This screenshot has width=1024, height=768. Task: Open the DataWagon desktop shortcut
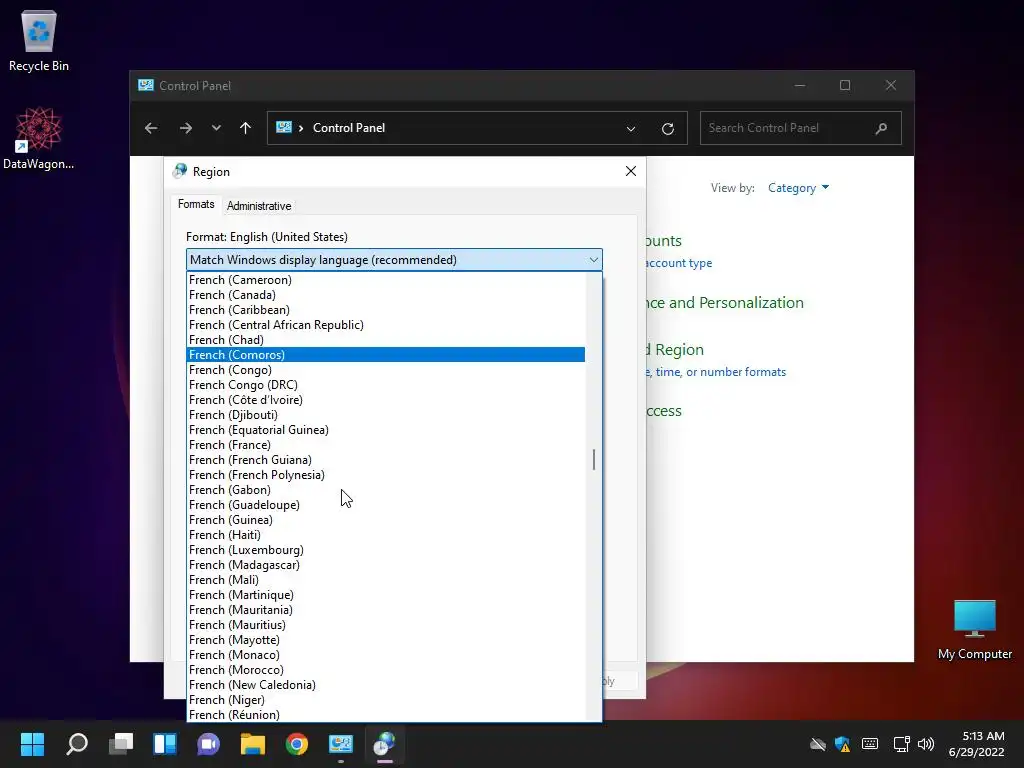click(x=39, y=138)
